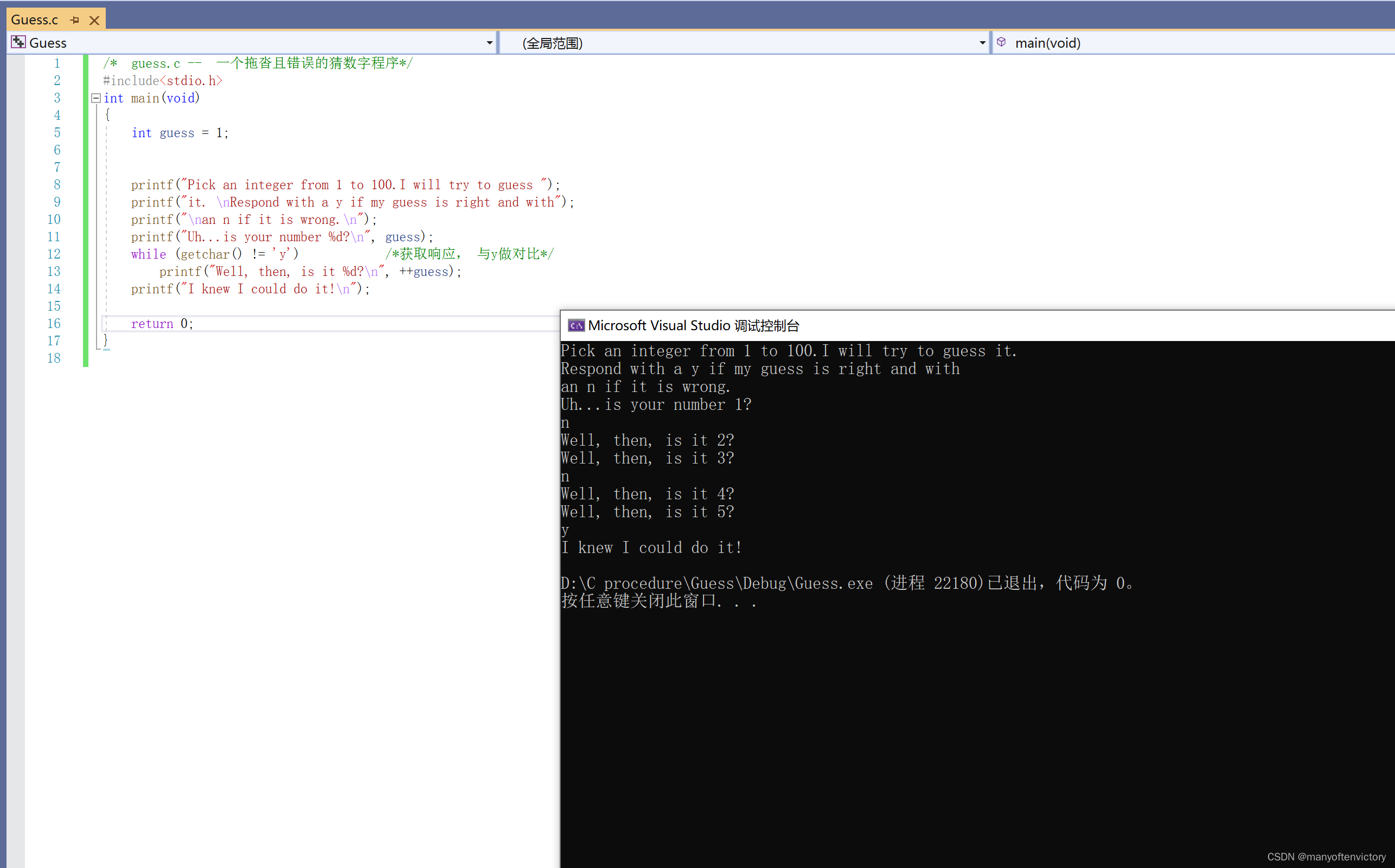Click the while keyword on line 12
This screenshot has height=868, width=1395.
pos(148,254)
